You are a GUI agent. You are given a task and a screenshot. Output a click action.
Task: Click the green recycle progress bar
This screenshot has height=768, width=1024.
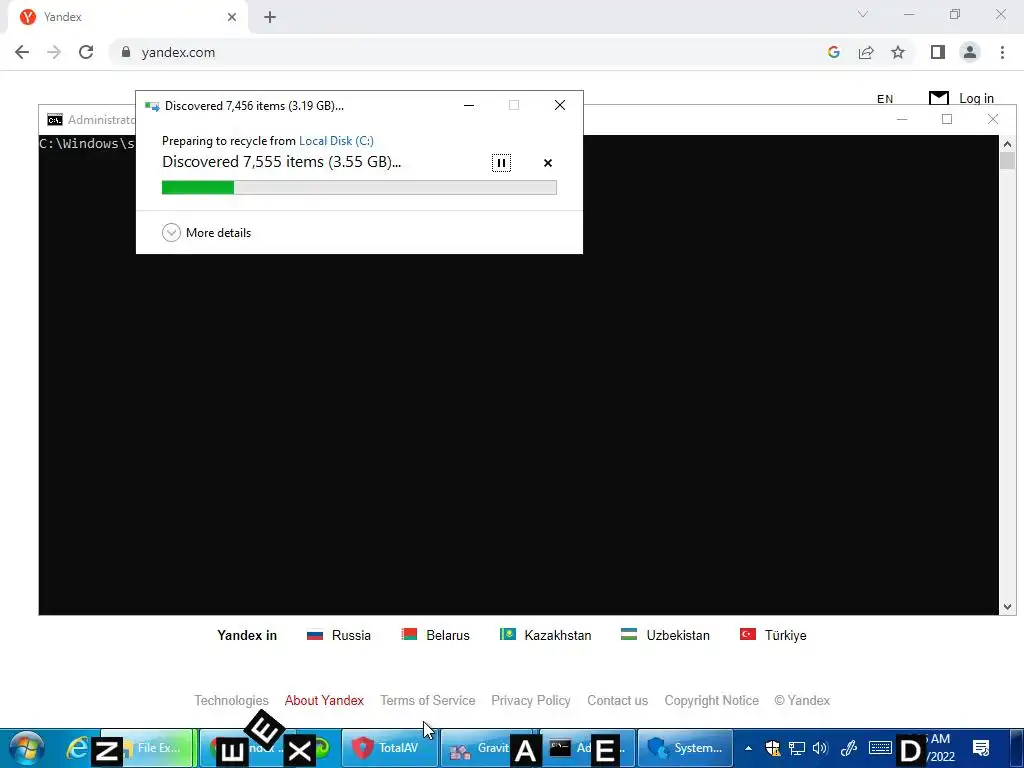pyautogui.click(x=359, y=187)
